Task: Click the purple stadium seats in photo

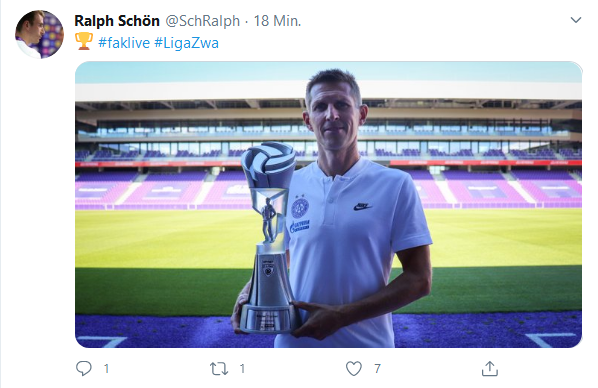Action: click(496, 189)
